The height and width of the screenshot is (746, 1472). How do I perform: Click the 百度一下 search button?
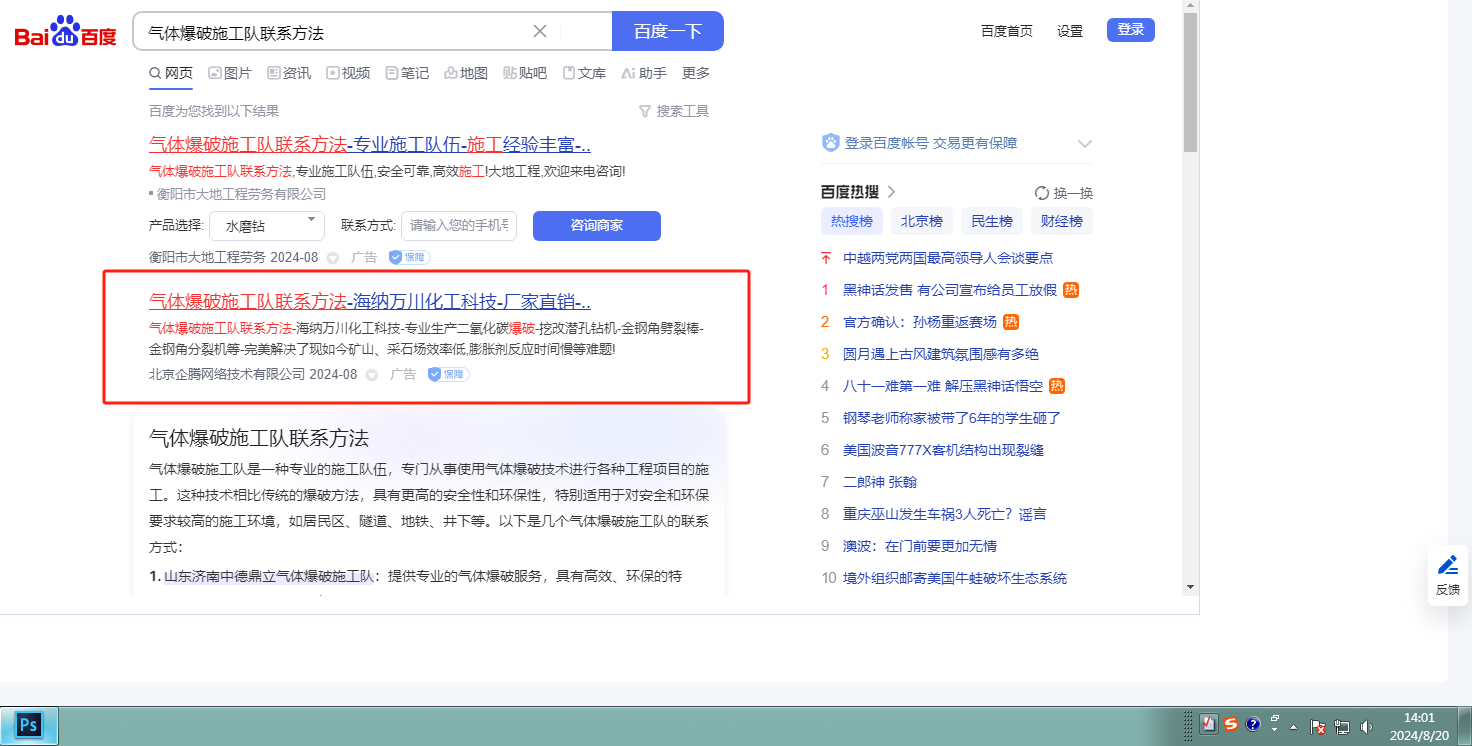tap(668, 31)
